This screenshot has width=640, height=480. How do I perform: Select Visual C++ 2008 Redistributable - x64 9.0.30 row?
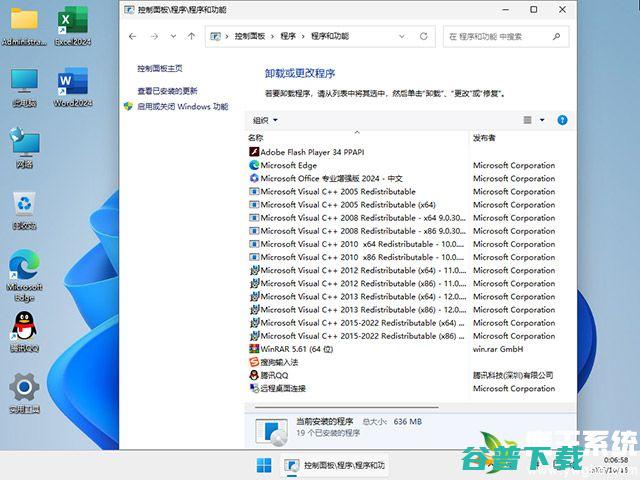coord(357,218)
